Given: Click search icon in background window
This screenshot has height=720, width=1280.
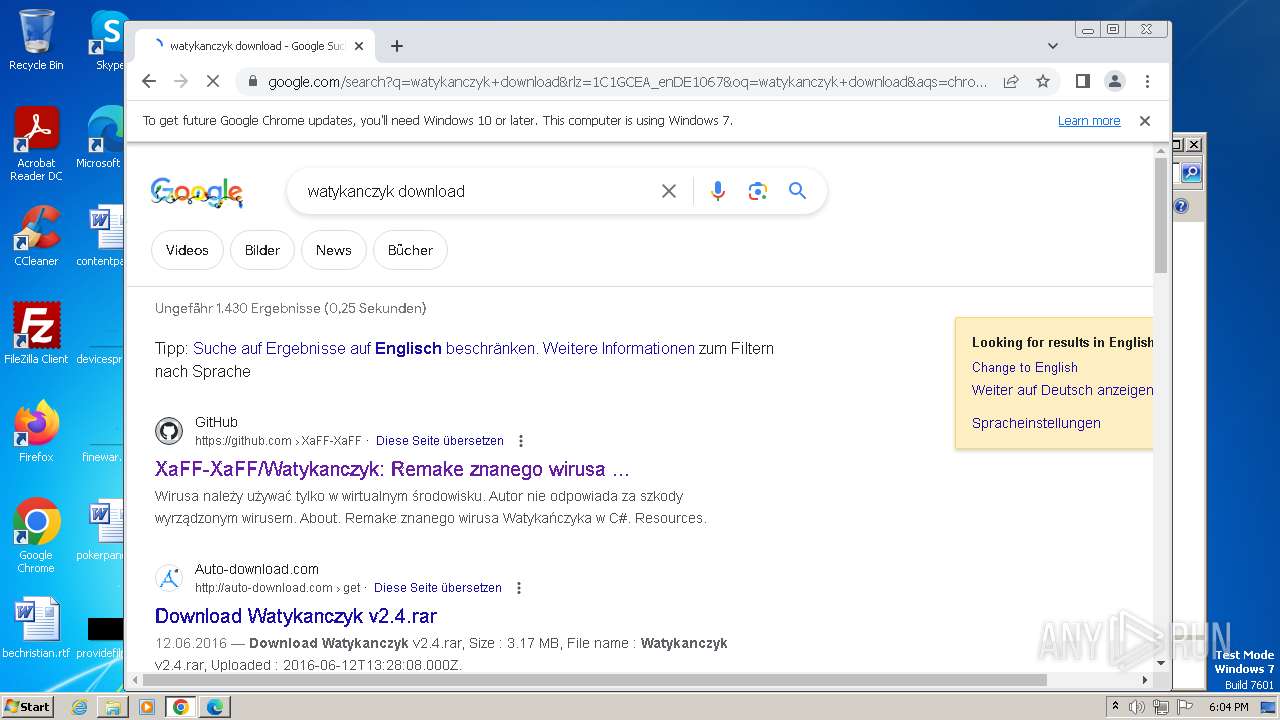Looking at the screenshot, I should click(x=1190, y=173).
